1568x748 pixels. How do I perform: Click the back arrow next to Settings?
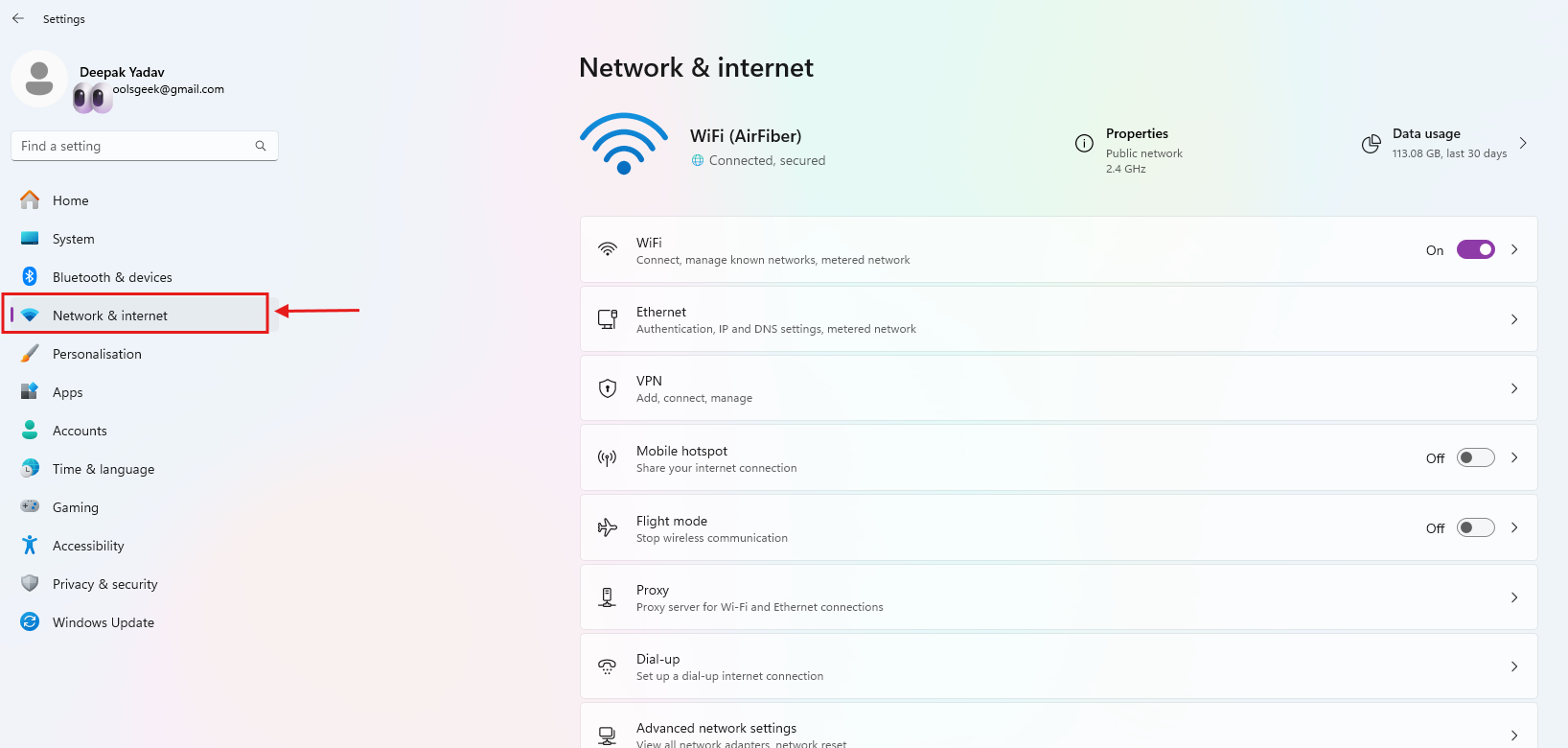point(18,18)
